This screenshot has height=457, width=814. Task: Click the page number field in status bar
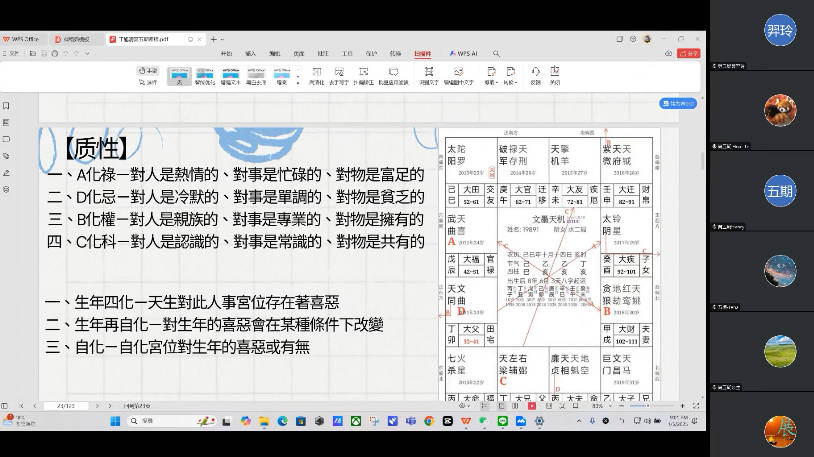(x=68, y=406)
